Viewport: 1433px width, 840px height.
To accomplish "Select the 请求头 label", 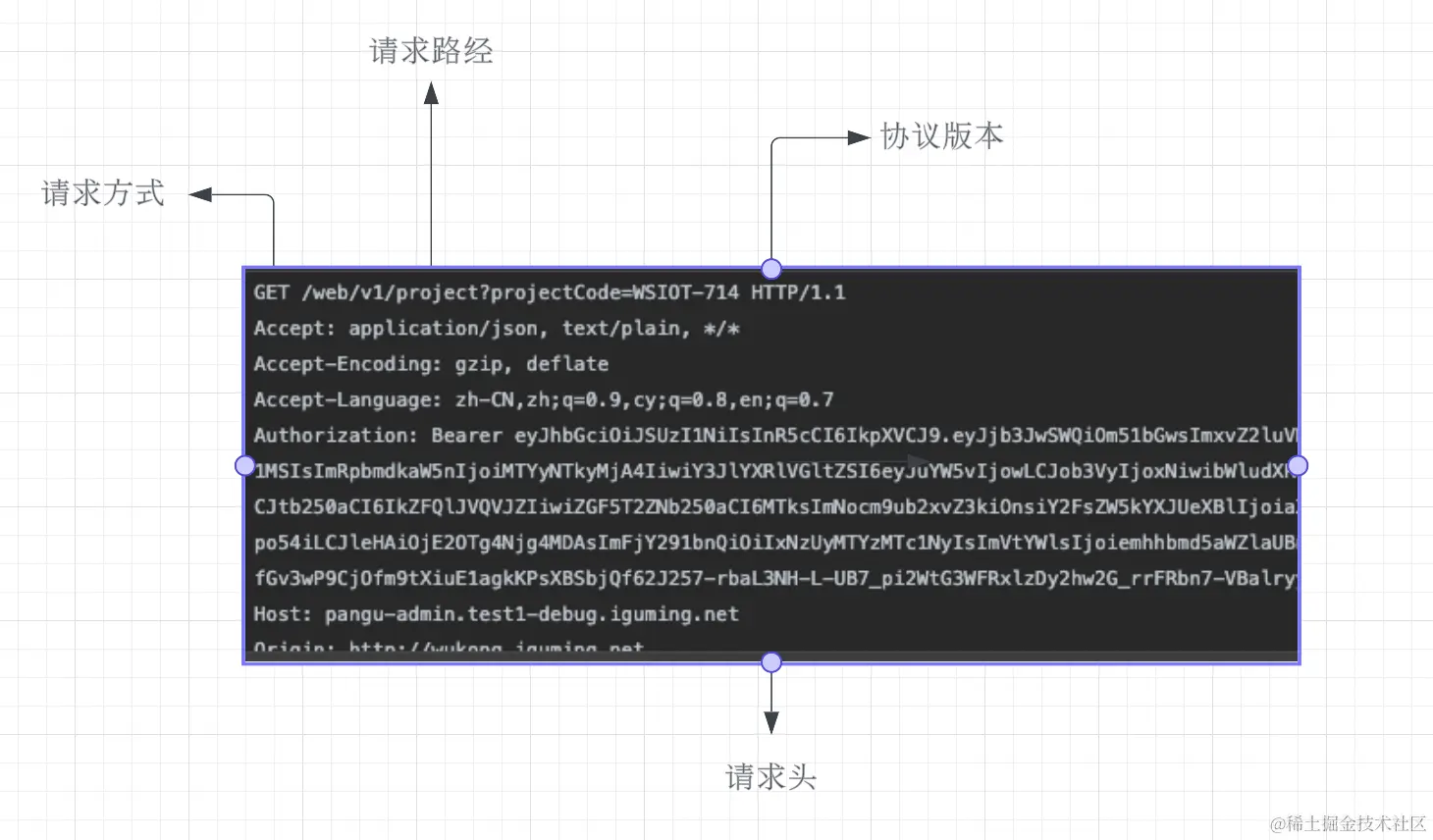I will [x=770, y=777].
